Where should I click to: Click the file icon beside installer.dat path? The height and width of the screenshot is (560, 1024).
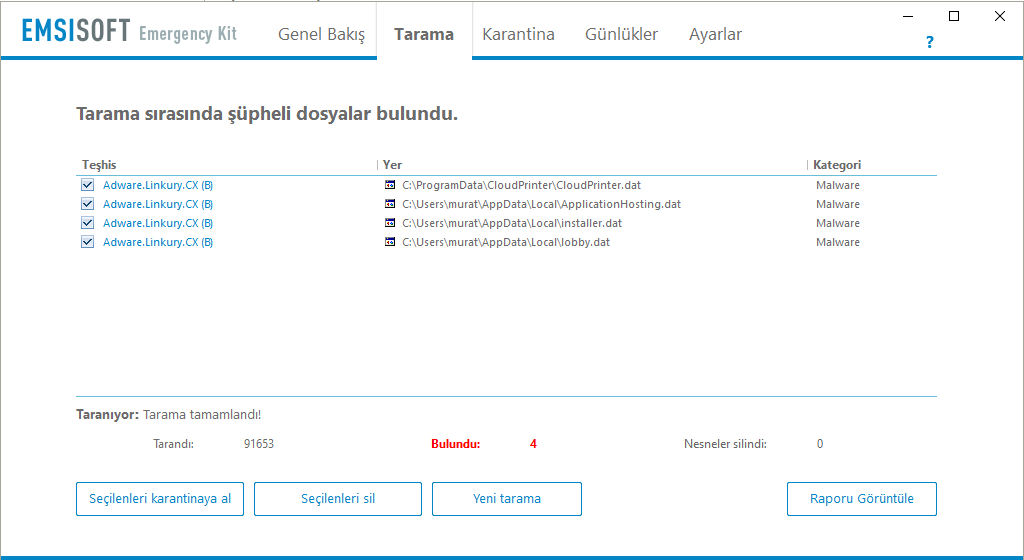(390, 223)
